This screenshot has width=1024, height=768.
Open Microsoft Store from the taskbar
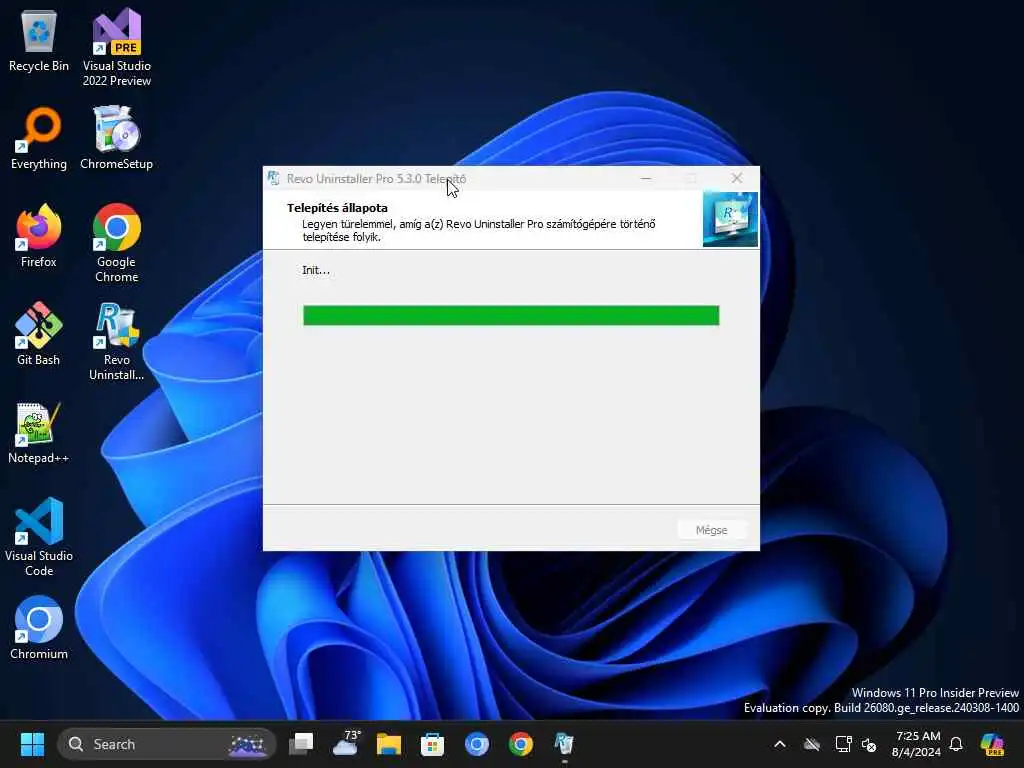click(432, 744)
